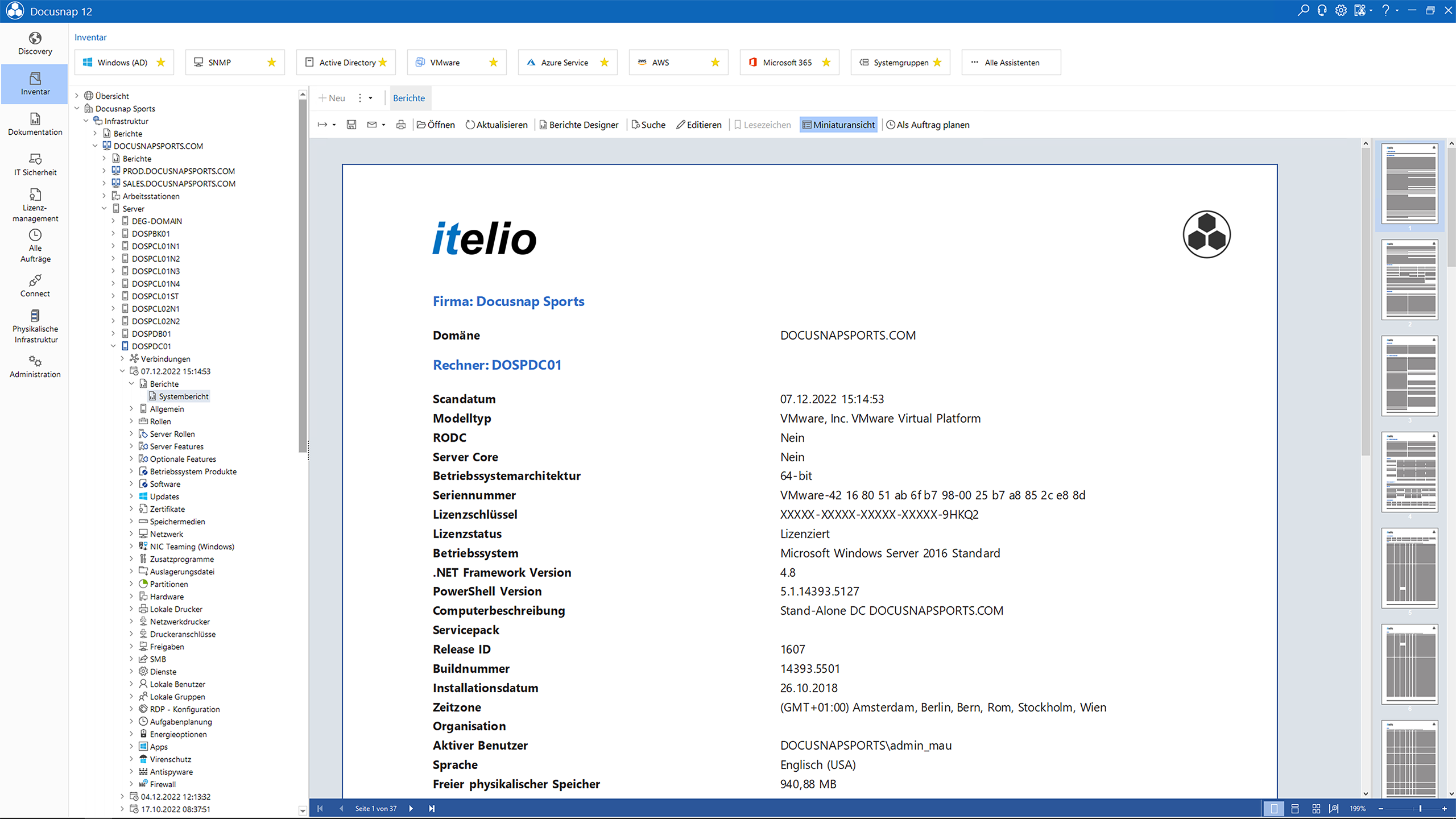Toggle favorite star for Active Directory
The width and height of the screenshot is (1456, 819).
[383, 62]
